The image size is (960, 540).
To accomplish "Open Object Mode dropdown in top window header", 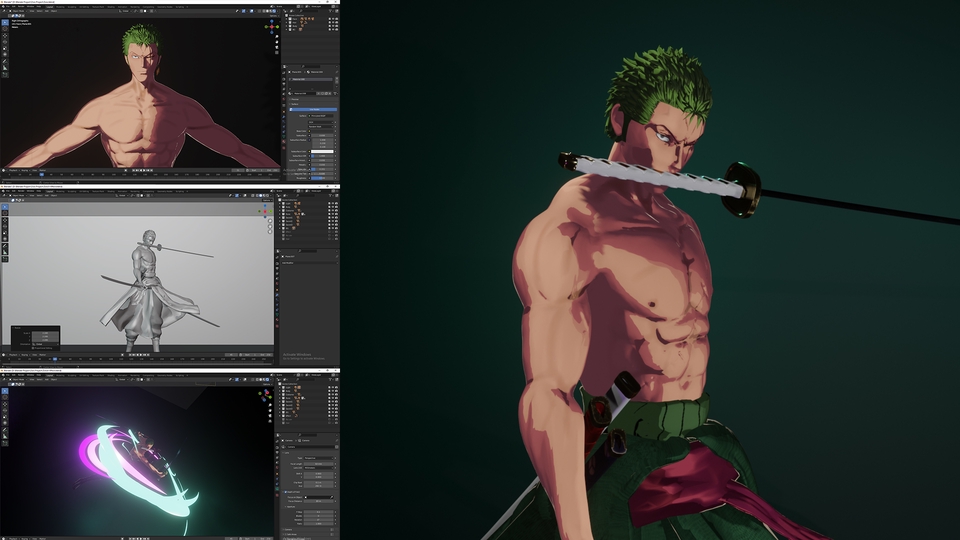I will point(18,11).
